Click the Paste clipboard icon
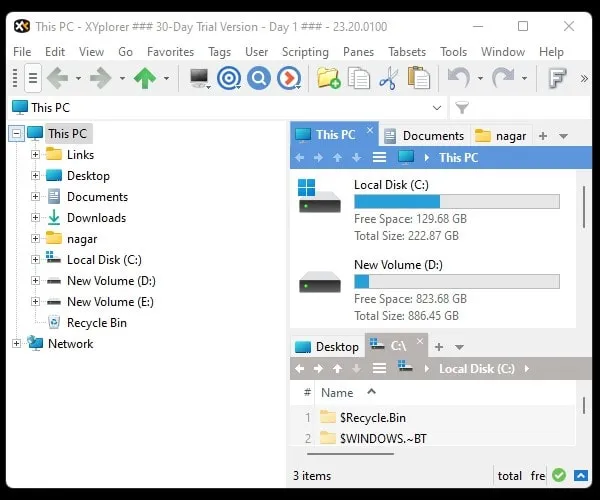The image size is (600, 500). click(418, 78)
